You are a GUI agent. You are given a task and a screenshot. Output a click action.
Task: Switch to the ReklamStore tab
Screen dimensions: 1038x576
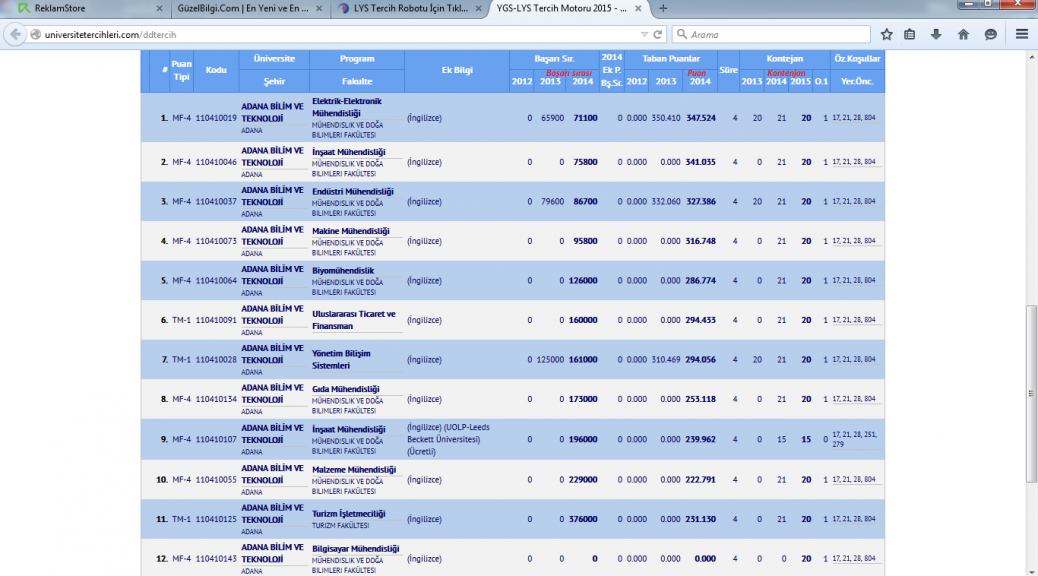point(80,8)
